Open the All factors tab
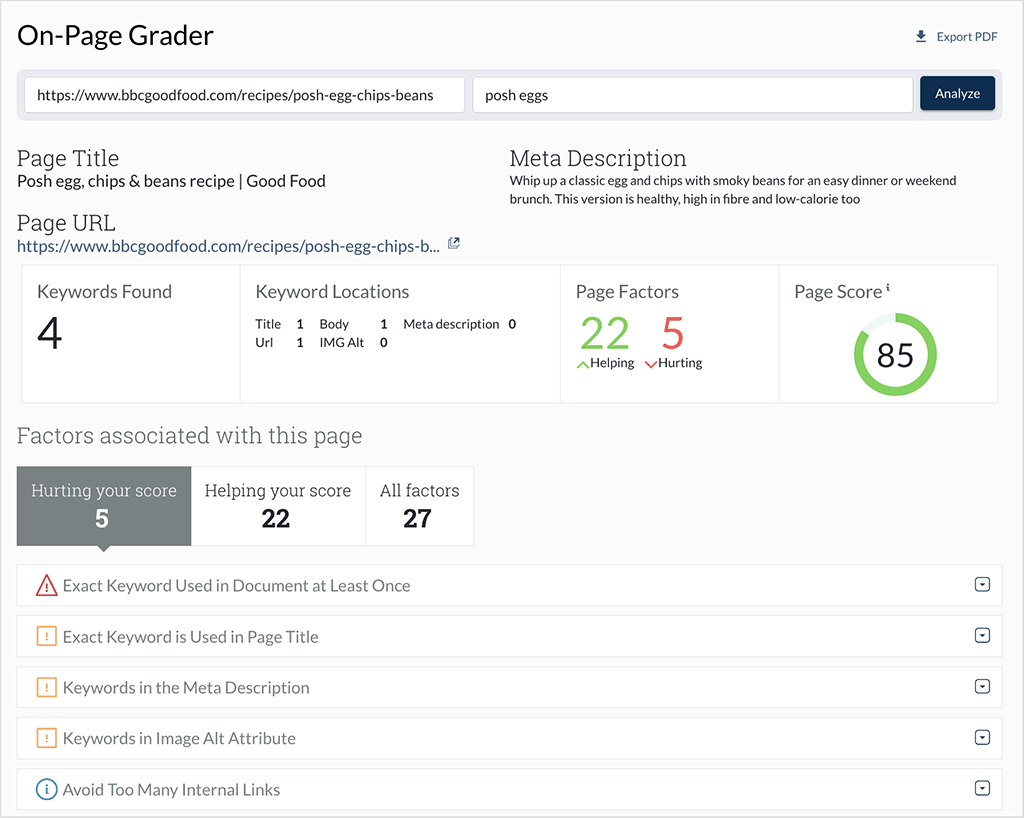Image resolution: width=1024 pixels, height=818 pixels. tap(419, 505)
